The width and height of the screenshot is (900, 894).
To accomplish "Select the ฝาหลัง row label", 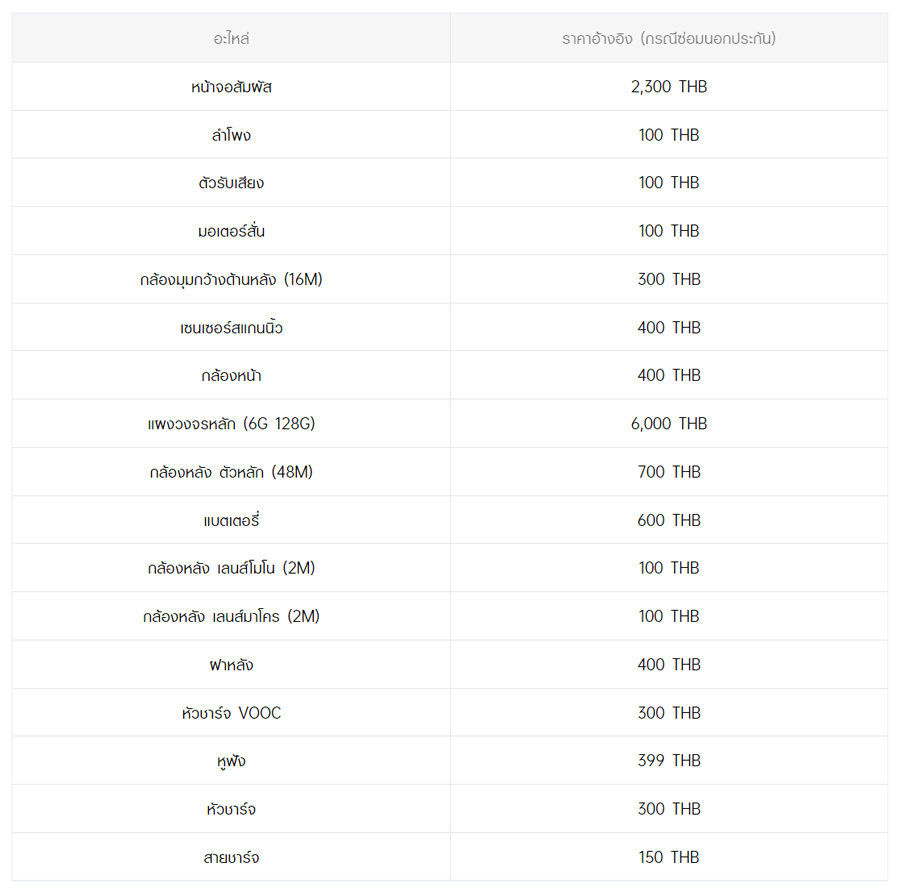I will click(231, 665).
